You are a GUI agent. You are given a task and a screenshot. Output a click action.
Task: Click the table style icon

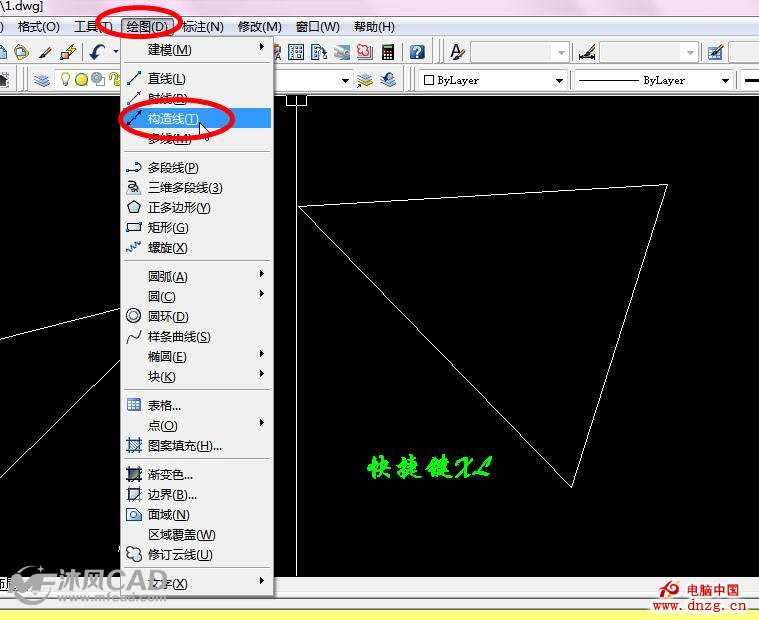point(715,52)
